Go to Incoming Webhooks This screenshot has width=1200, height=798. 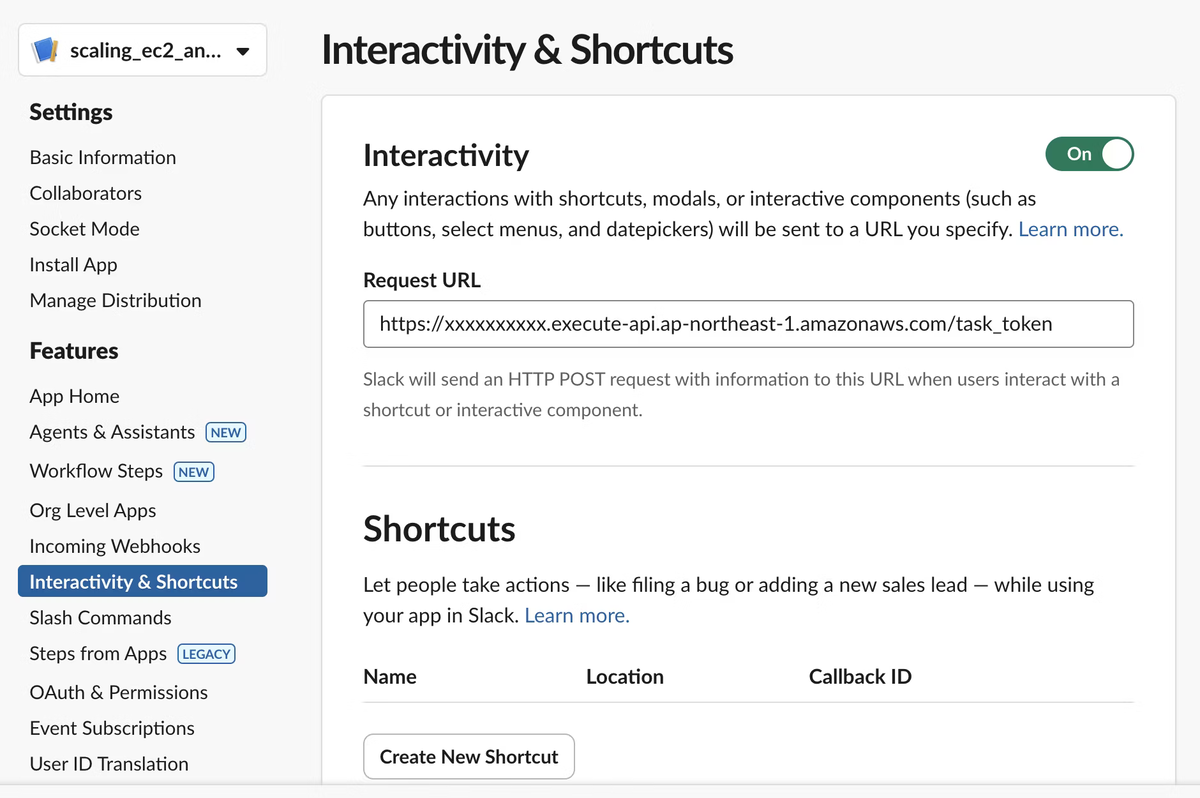(115, 546)
